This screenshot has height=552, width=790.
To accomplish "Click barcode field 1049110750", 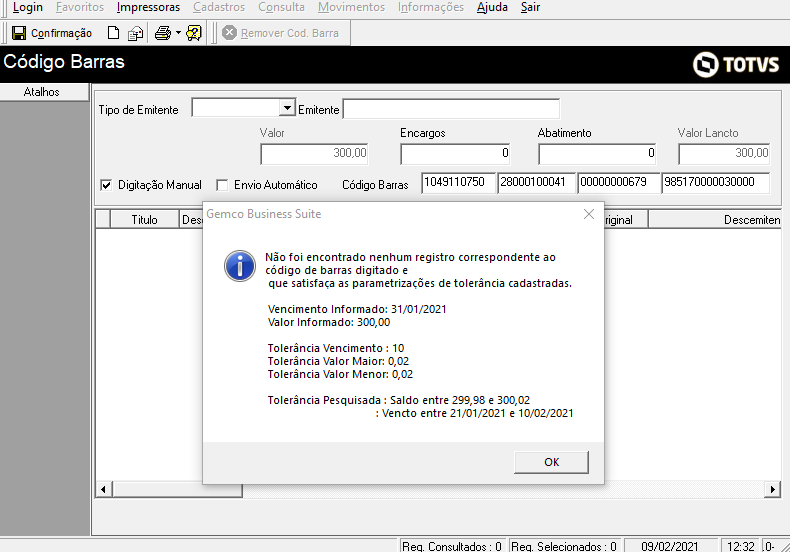I will [458, 182].
